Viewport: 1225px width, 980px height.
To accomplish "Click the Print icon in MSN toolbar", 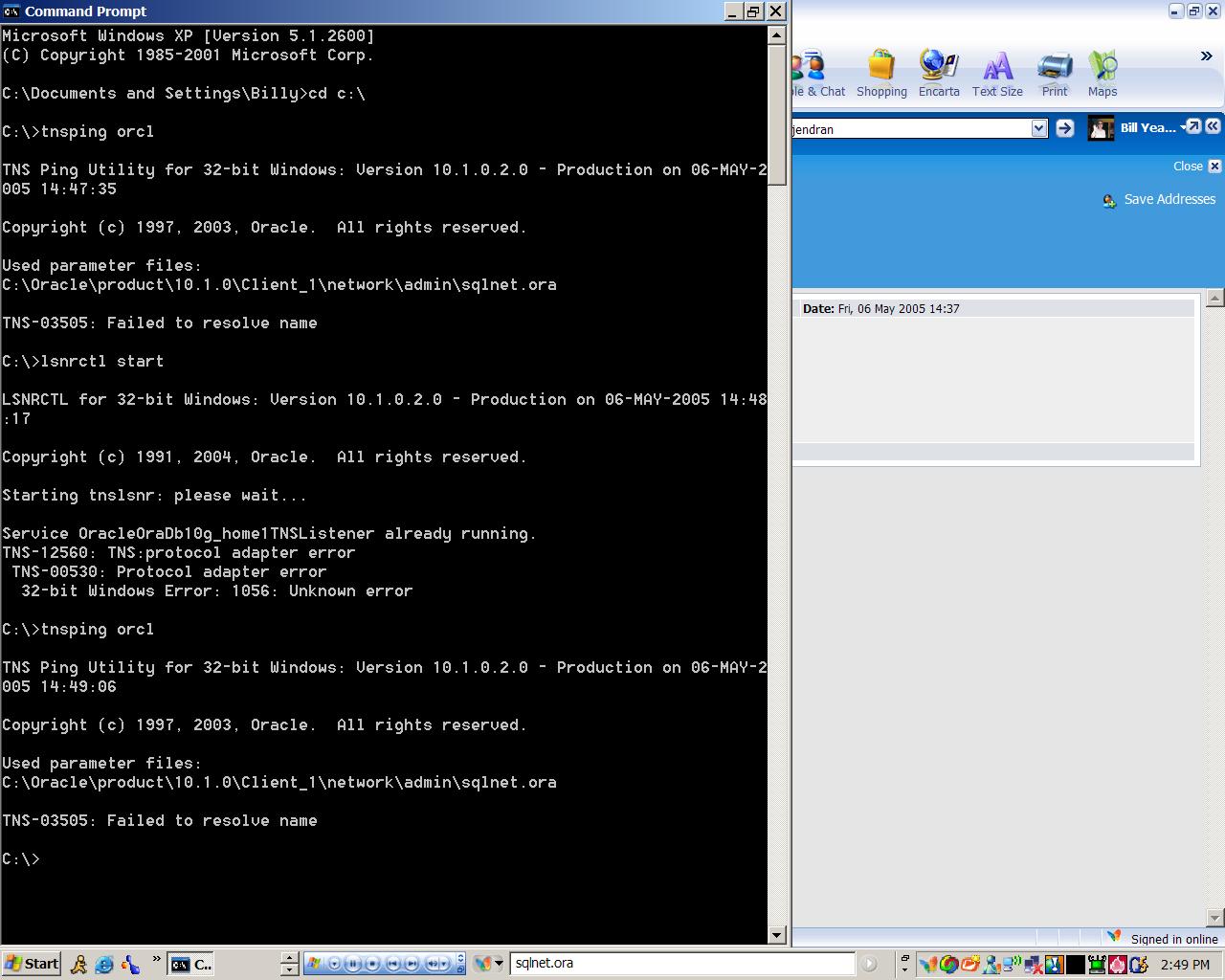I will (x=1055, y=74).
